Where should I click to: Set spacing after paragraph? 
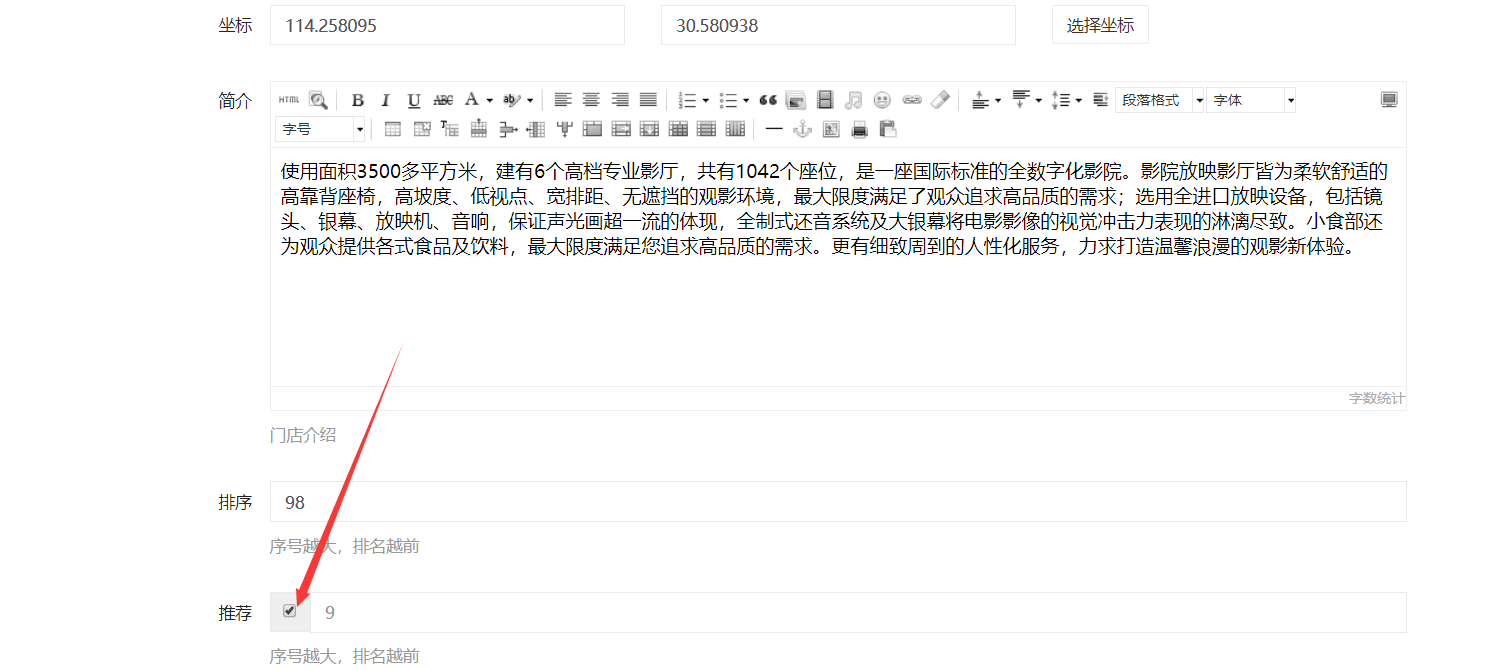point(1021,100)
